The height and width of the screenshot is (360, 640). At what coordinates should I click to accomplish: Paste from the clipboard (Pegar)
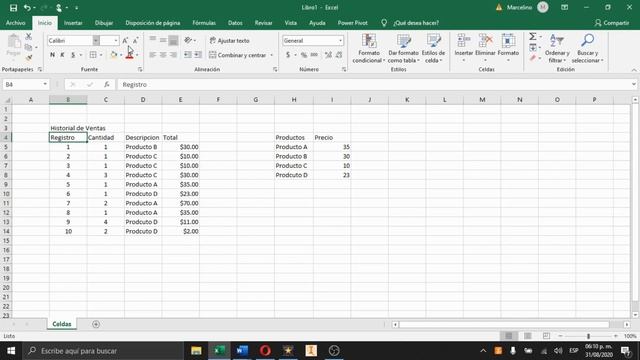pos(13,46)
